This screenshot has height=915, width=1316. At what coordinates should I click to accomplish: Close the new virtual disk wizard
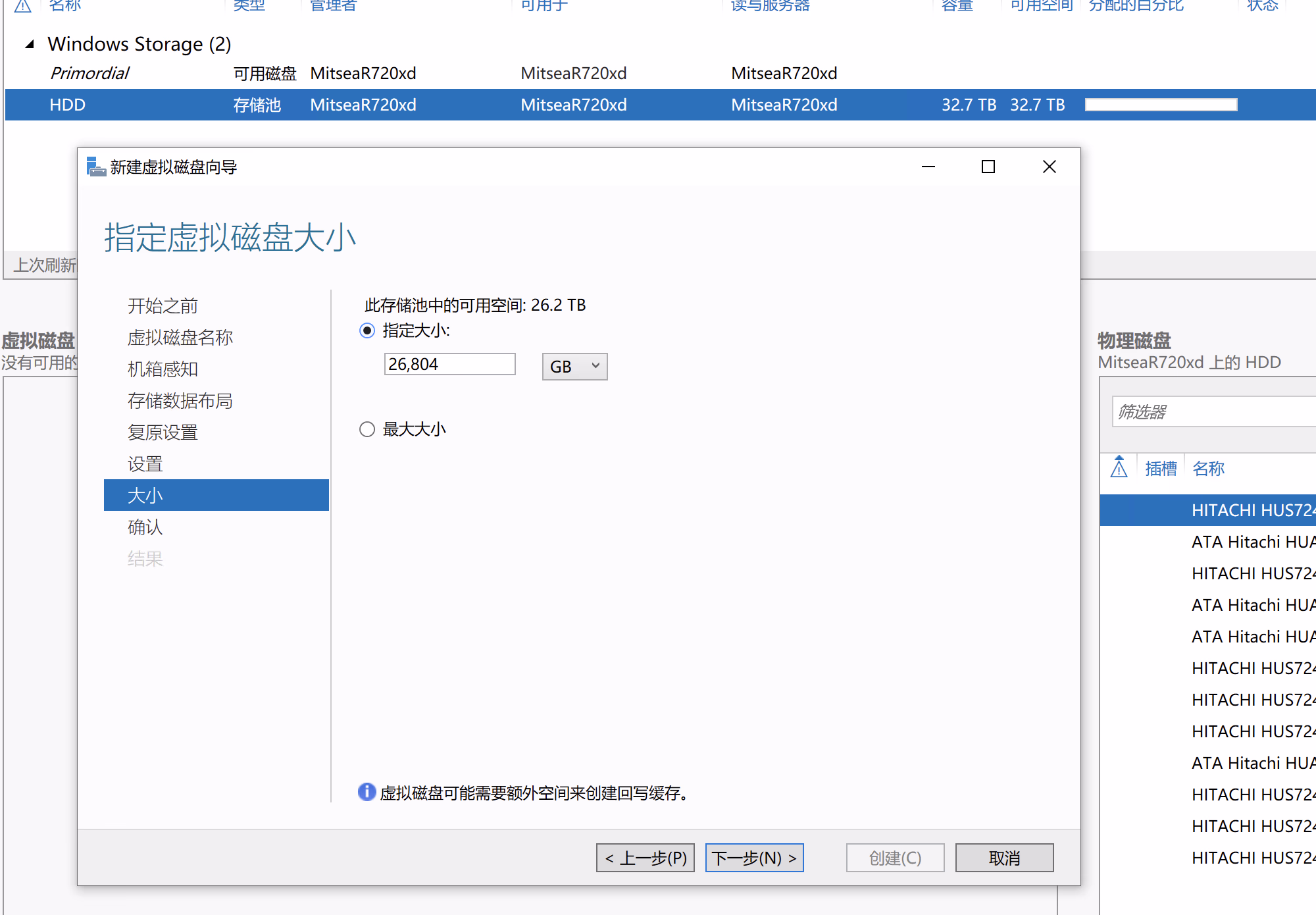[x=1049, y=167]
